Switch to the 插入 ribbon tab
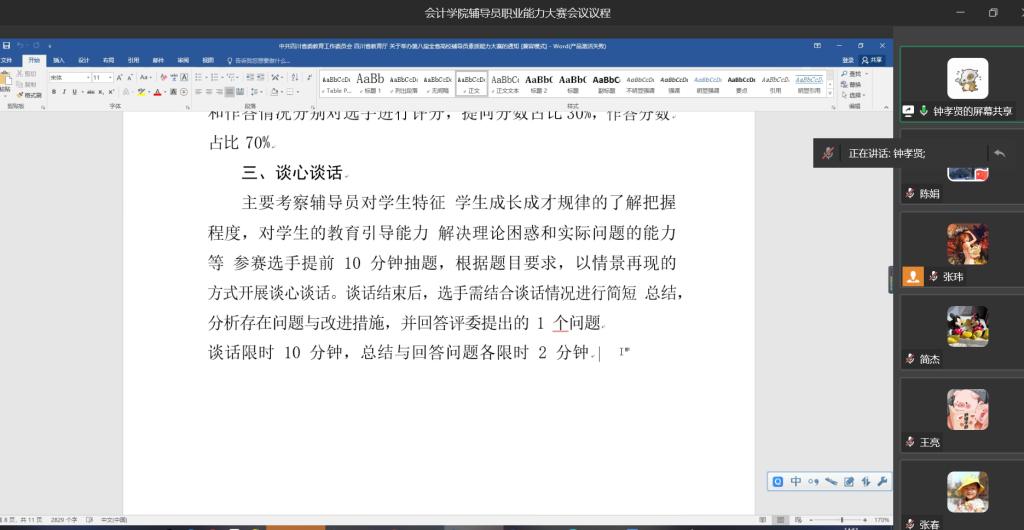1024x530 pixels. click(x=59, y=60)
